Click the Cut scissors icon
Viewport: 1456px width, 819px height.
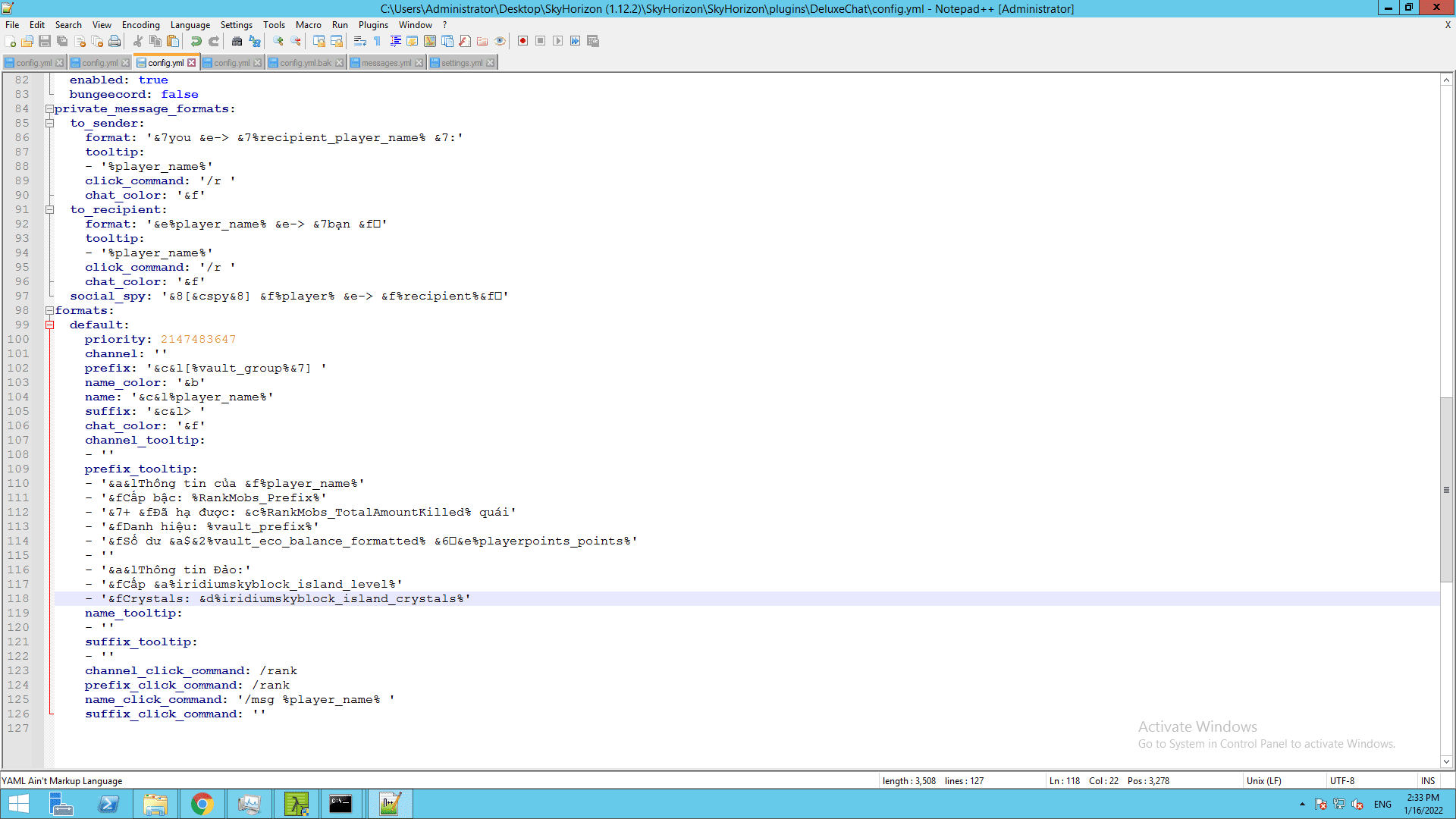tap(138, 41)
